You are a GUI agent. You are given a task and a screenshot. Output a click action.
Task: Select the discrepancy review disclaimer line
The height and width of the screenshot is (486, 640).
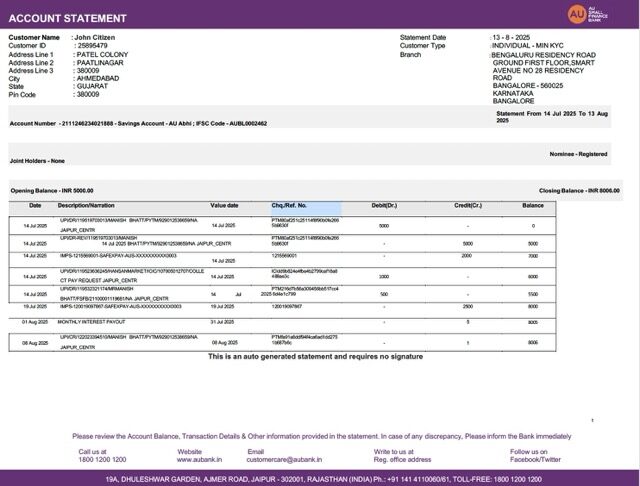click(322, 436)
